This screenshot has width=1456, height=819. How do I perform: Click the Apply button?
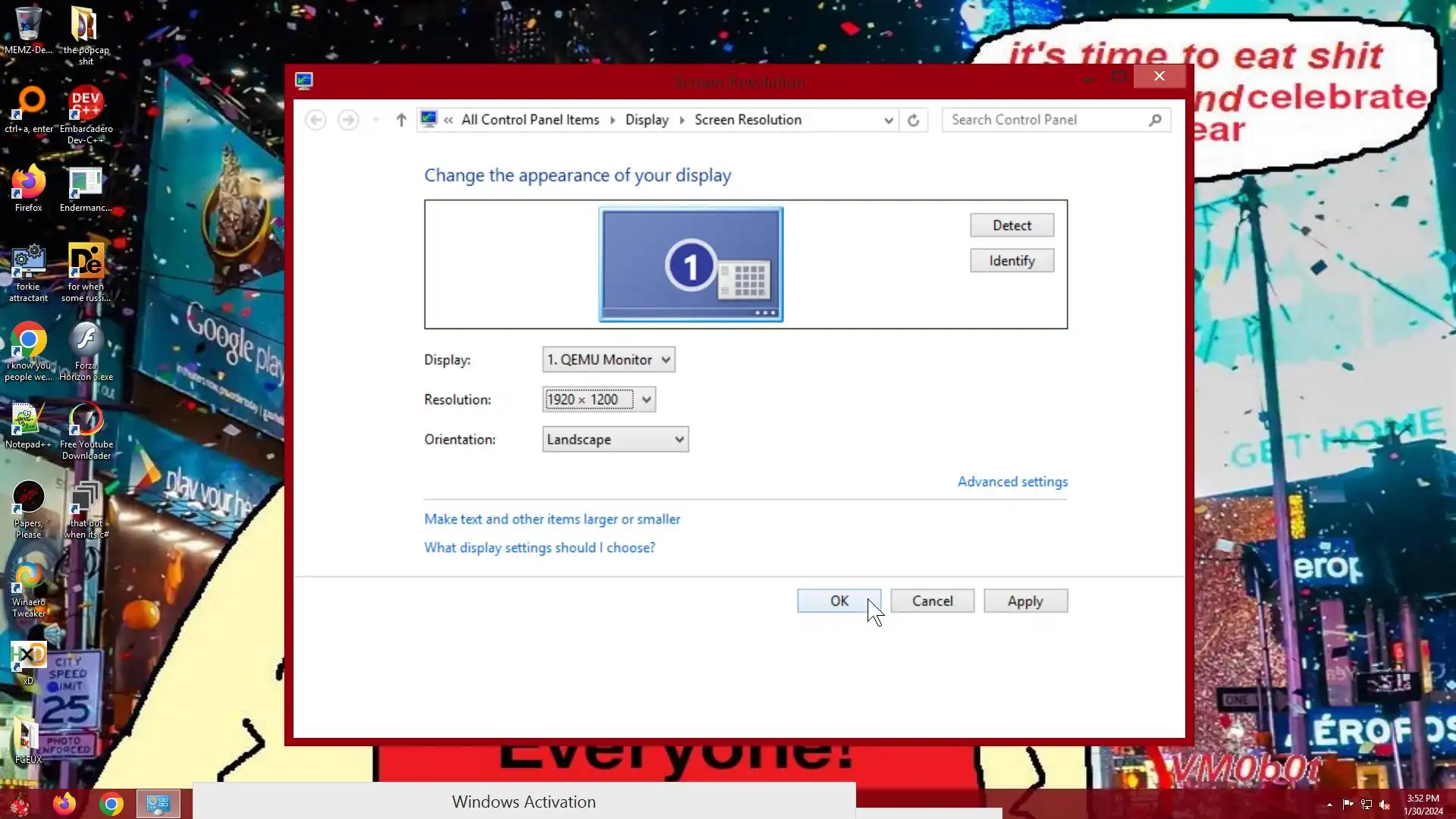pos(1025,601)
